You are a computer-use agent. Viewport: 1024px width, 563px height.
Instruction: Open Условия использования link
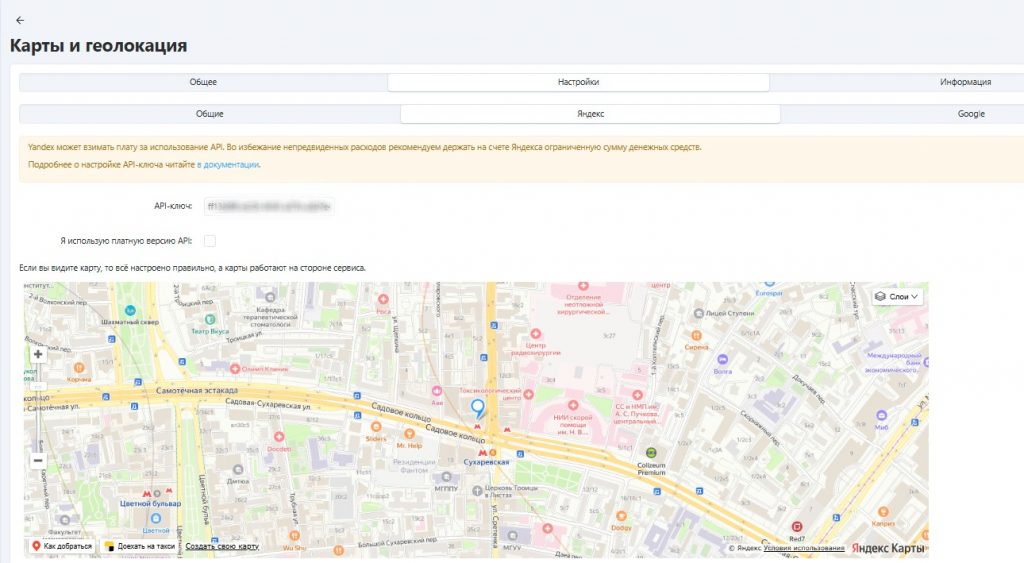click(x=804, y=548)
